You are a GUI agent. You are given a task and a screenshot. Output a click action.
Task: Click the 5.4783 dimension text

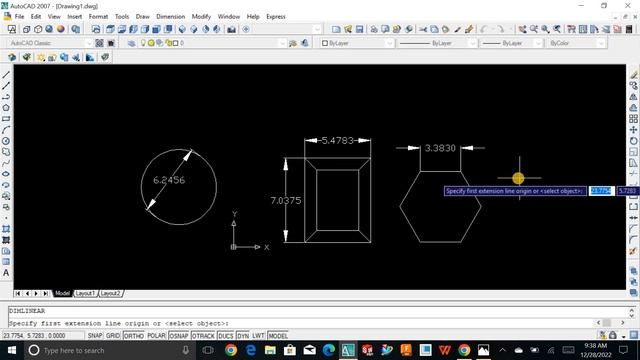338,140
